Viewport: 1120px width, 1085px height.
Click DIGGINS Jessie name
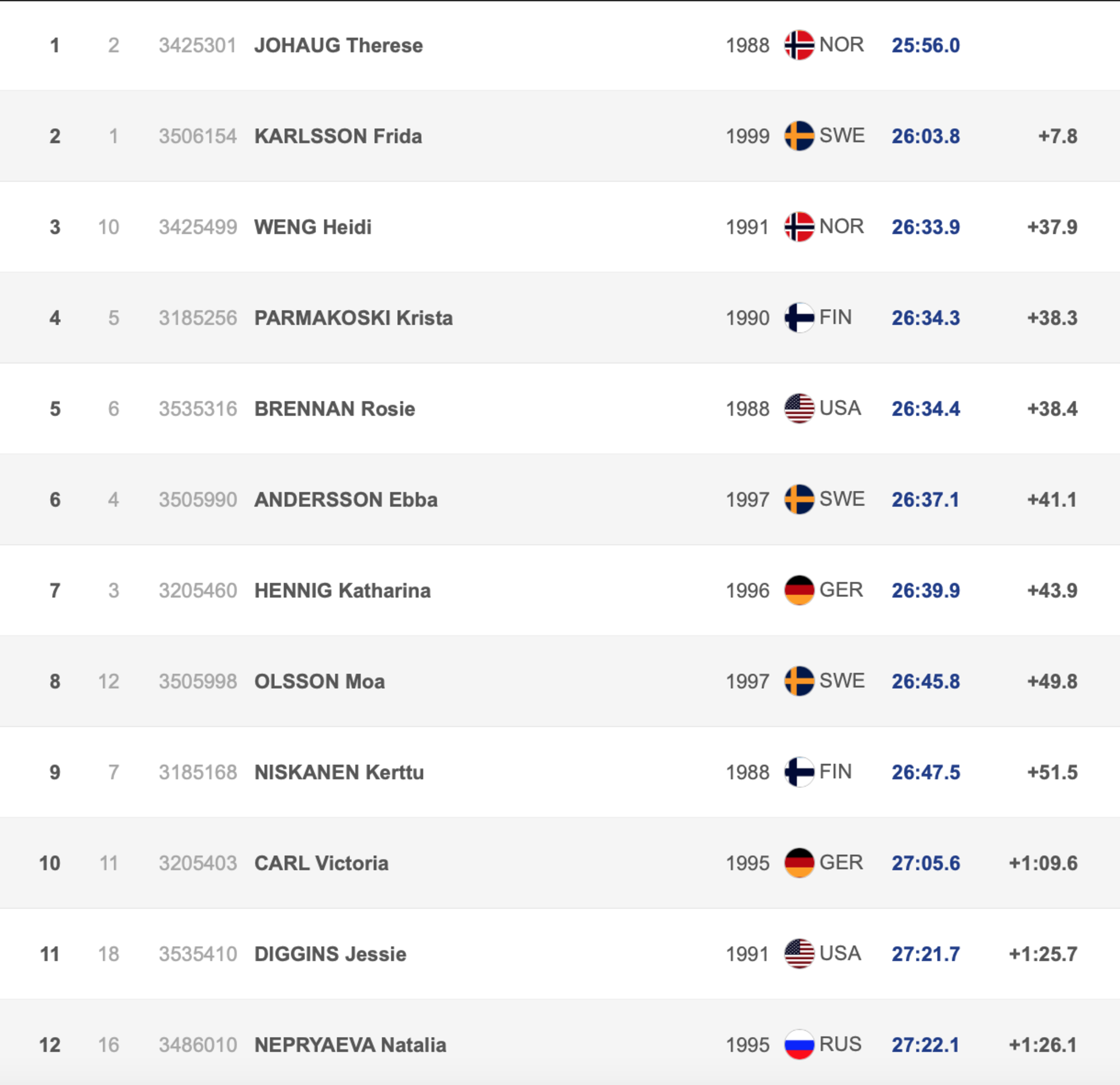pos(330,954)
